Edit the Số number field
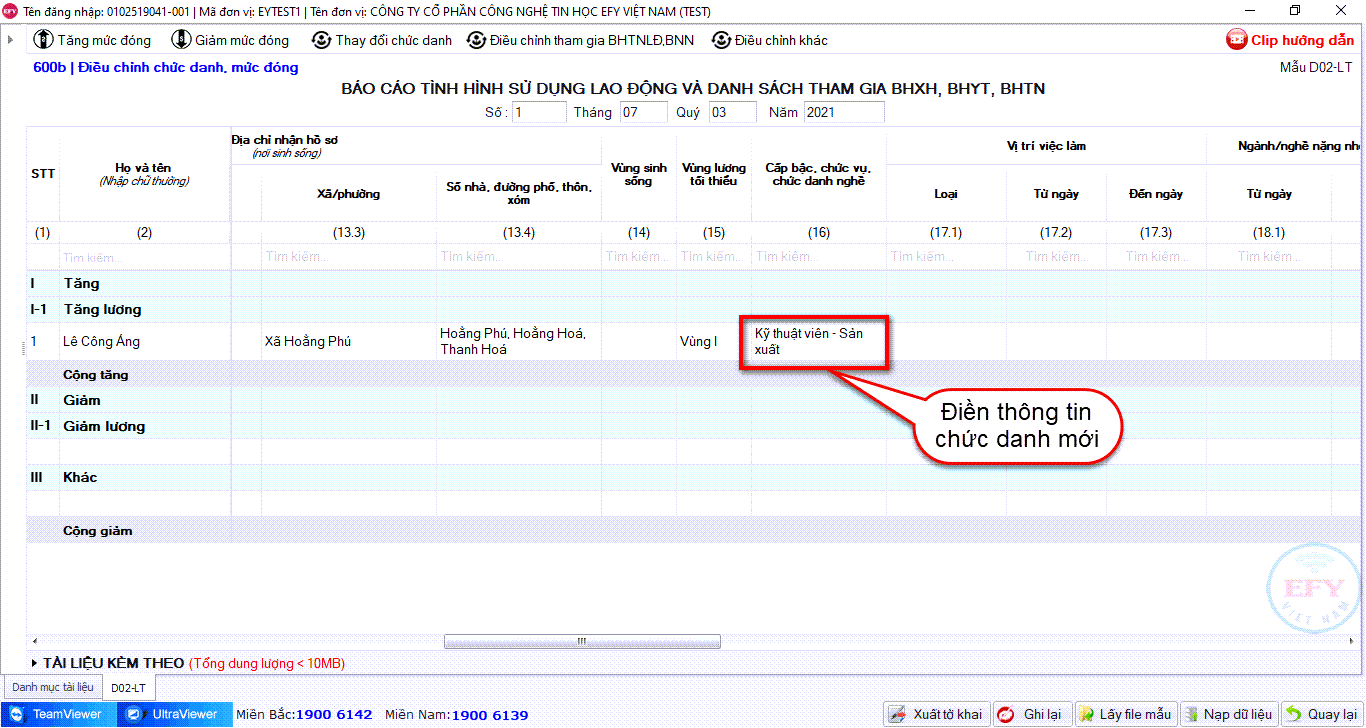This screenshot has height=728, width=1366. [x=539, y=112]
